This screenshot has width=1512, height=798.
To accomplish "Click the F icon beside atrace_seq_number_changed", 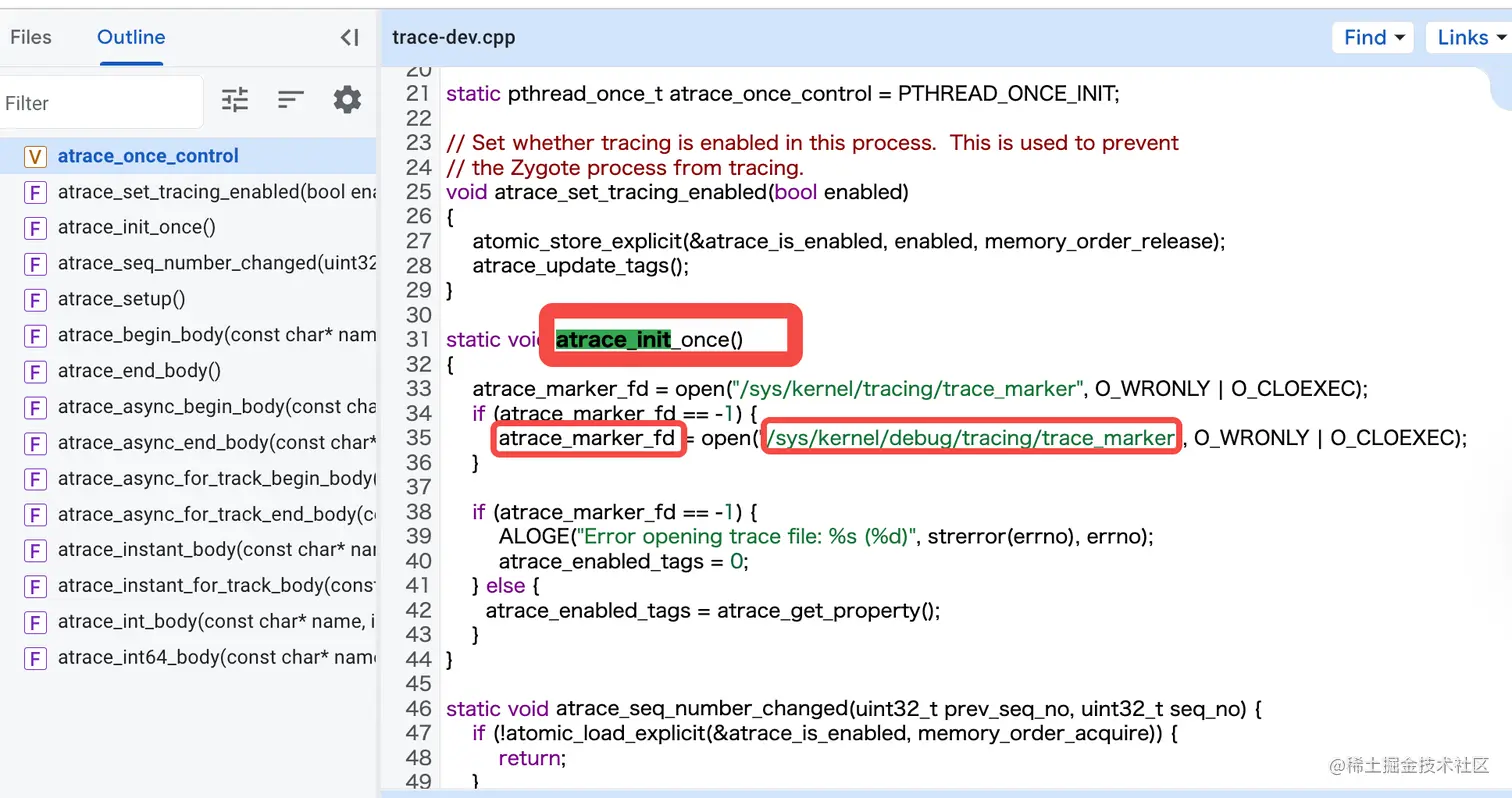I will coord(35,264).
